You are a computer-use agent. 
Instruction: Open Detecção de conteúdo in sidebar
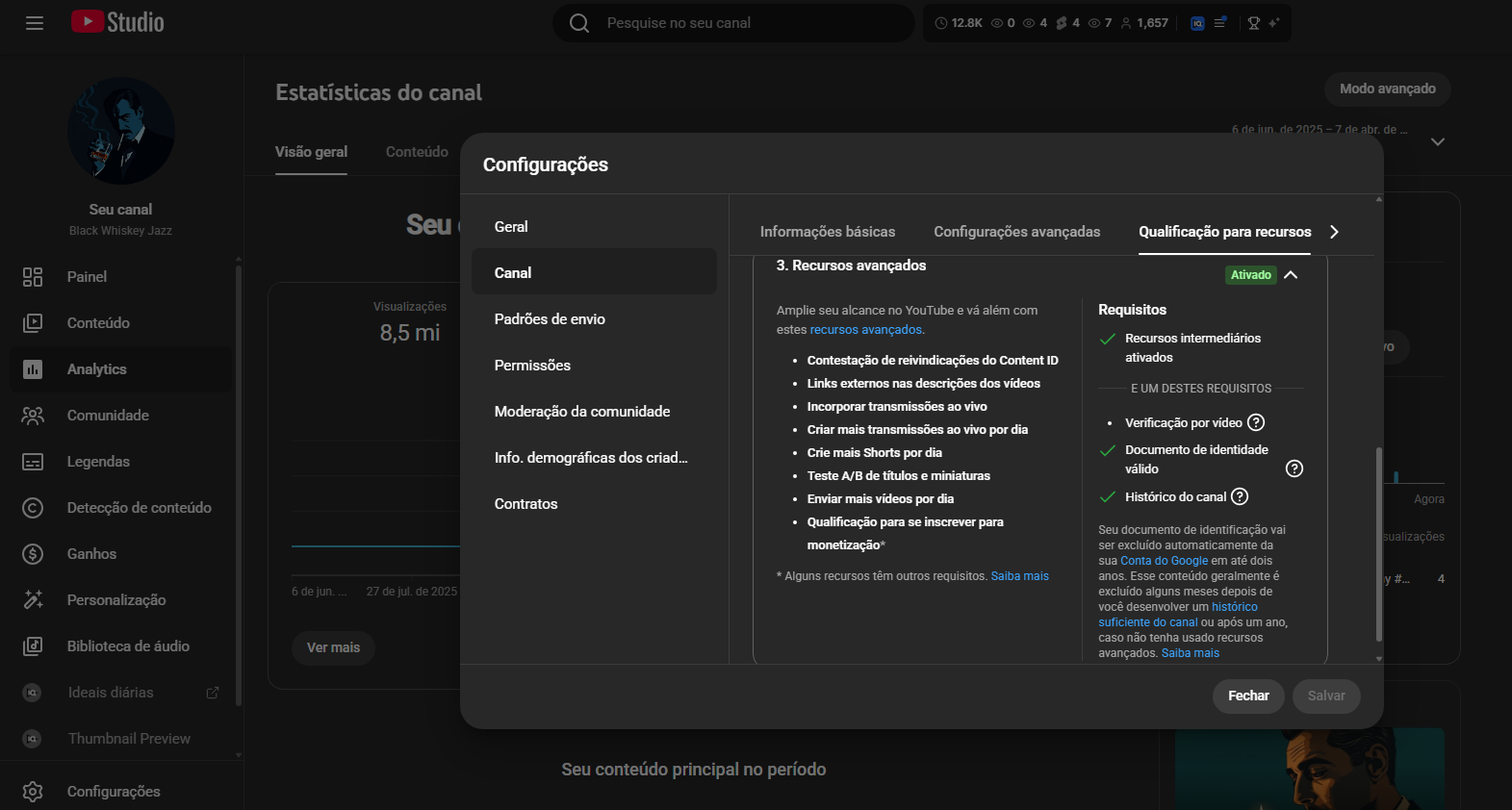point(139,508)
